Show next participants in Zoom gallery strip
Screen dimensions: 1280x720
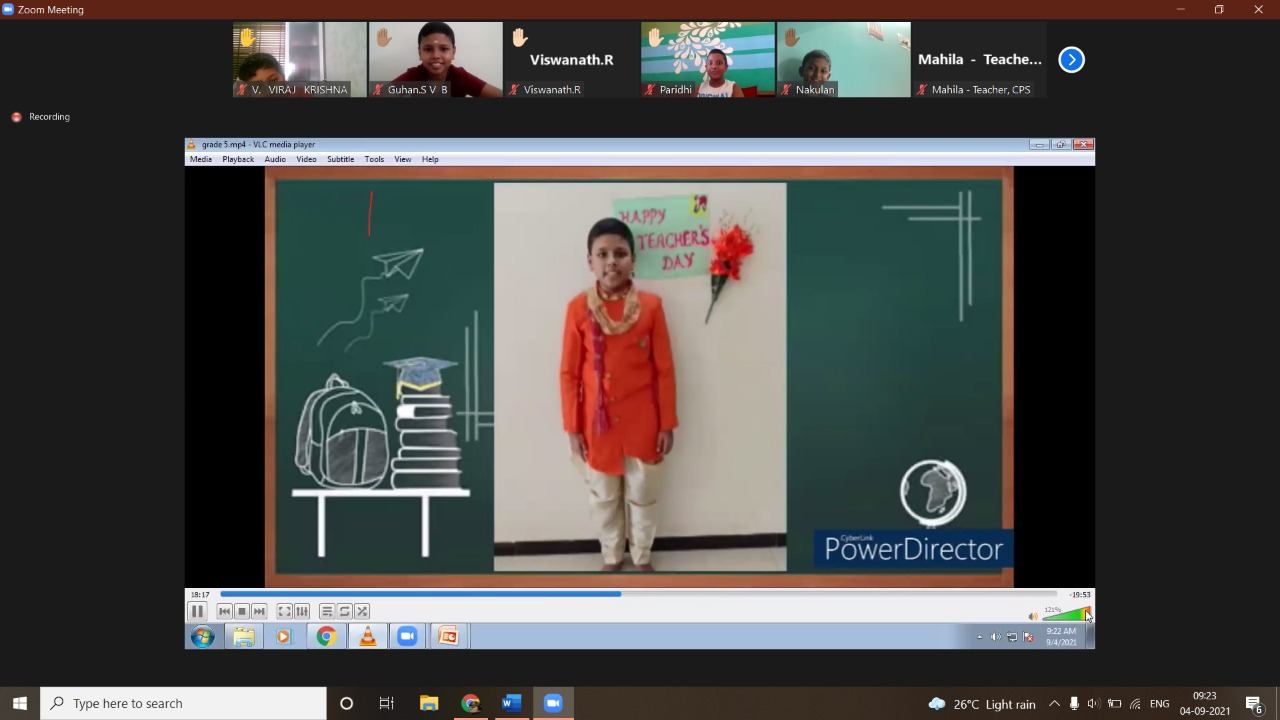[1071, 60]
